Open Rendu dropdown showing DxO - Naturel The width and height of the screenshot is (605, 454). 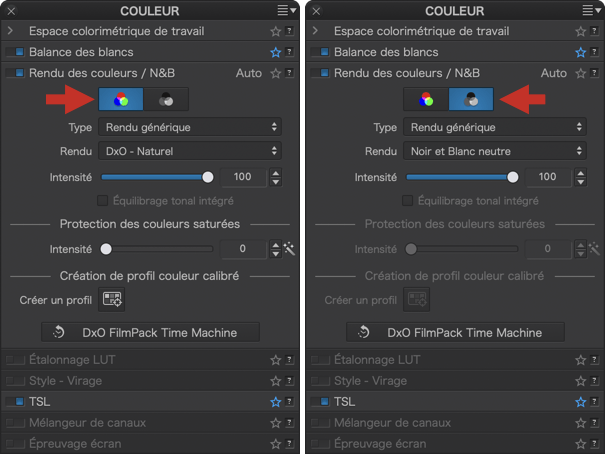click(190, 151)
